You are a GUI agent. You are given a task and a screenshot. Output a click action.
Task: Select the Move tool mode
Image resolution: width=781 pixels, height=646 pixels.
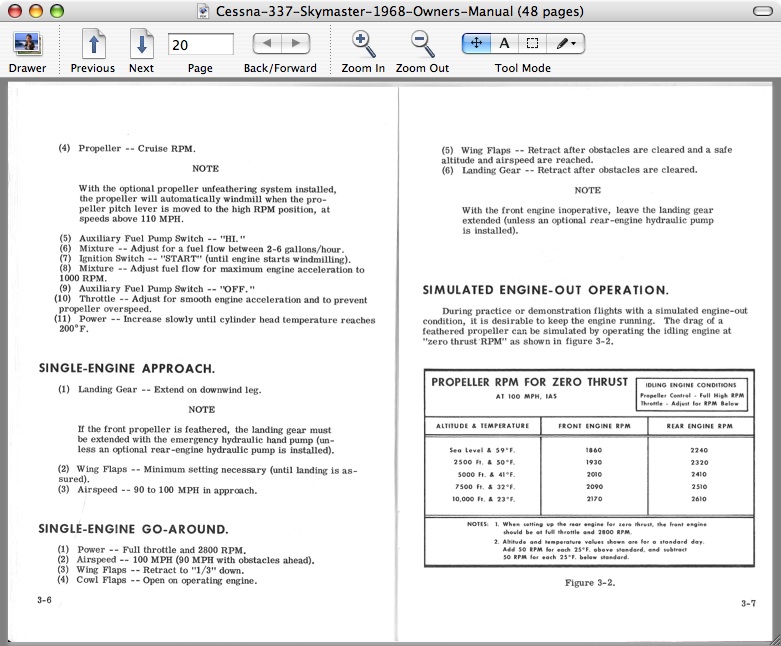click(x=475, y=44)
